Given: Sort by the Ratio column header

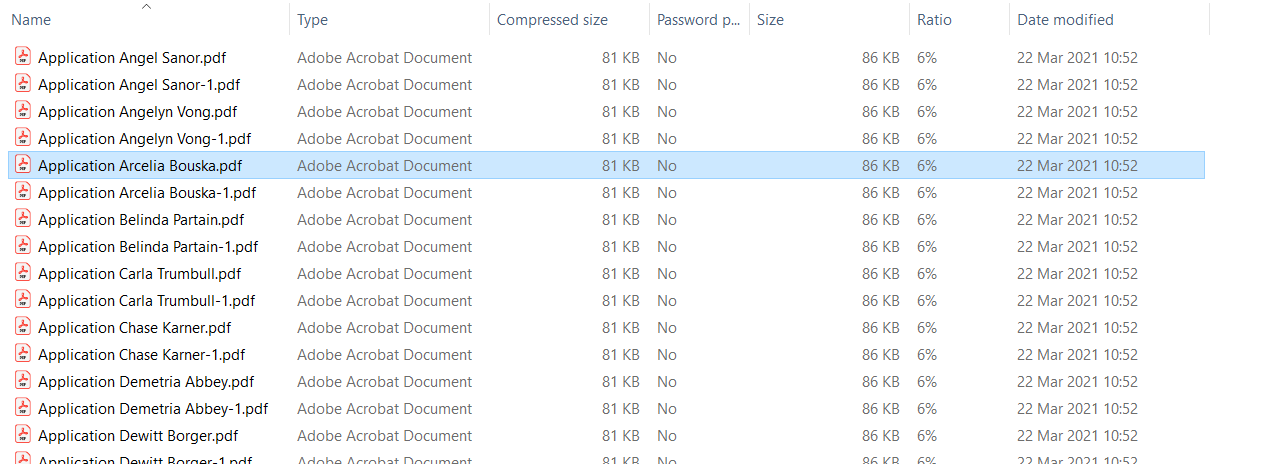Looking at the screenshot, I should pos(934,20).
